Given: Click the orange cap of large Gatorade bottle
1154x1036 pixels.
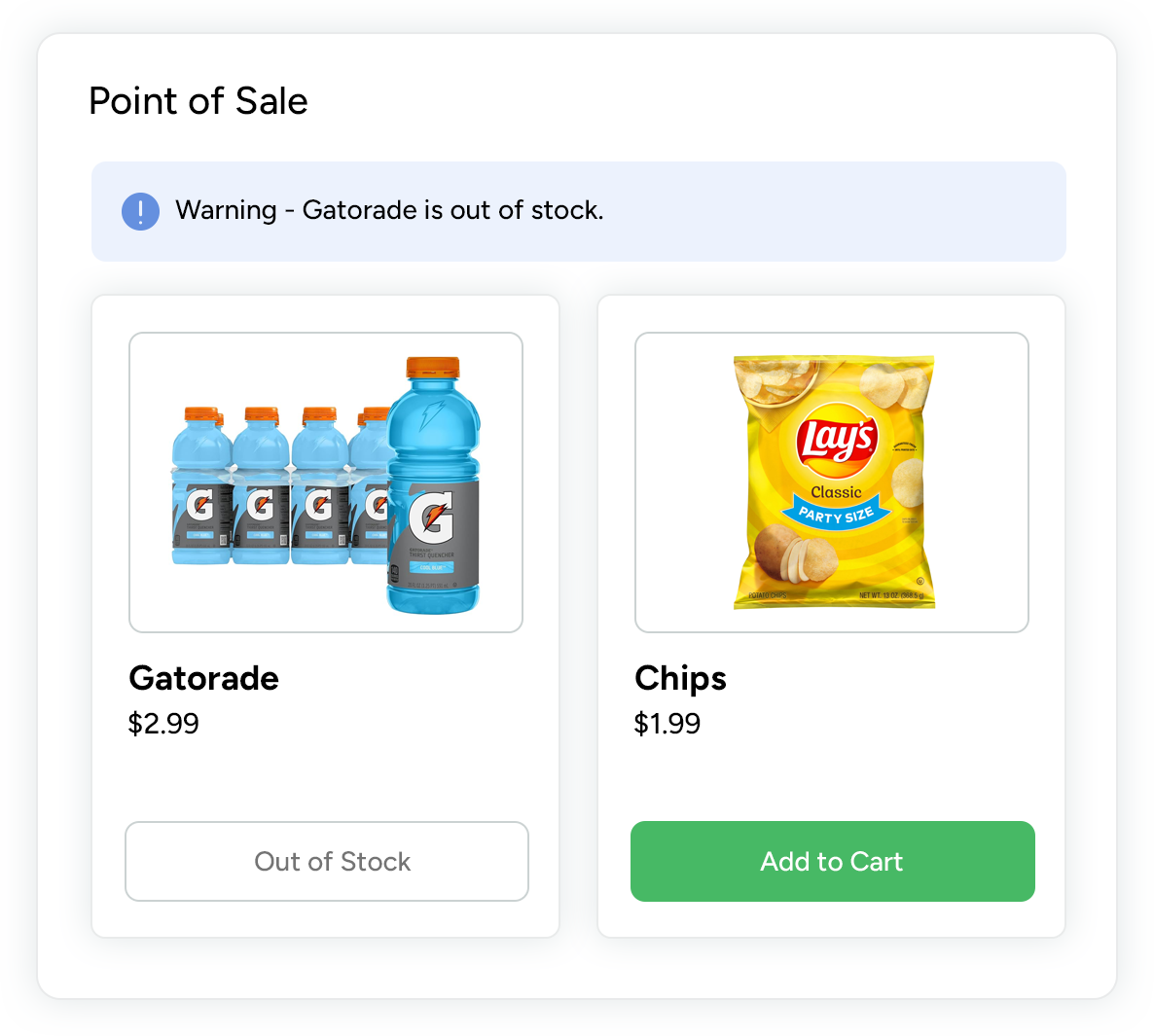Looking at the screenshot, I should coord(432,367).
